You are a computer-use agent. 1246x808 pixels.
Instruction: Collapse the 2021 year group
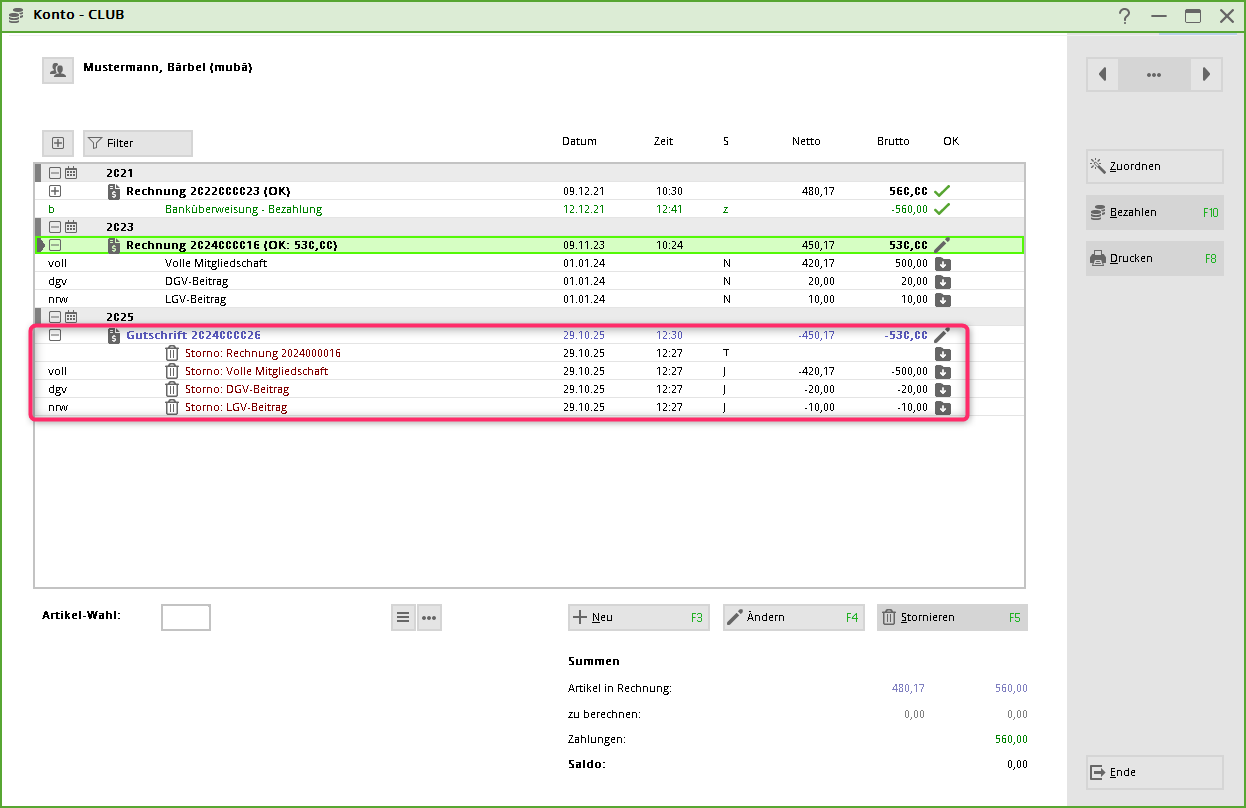point(56,173)
